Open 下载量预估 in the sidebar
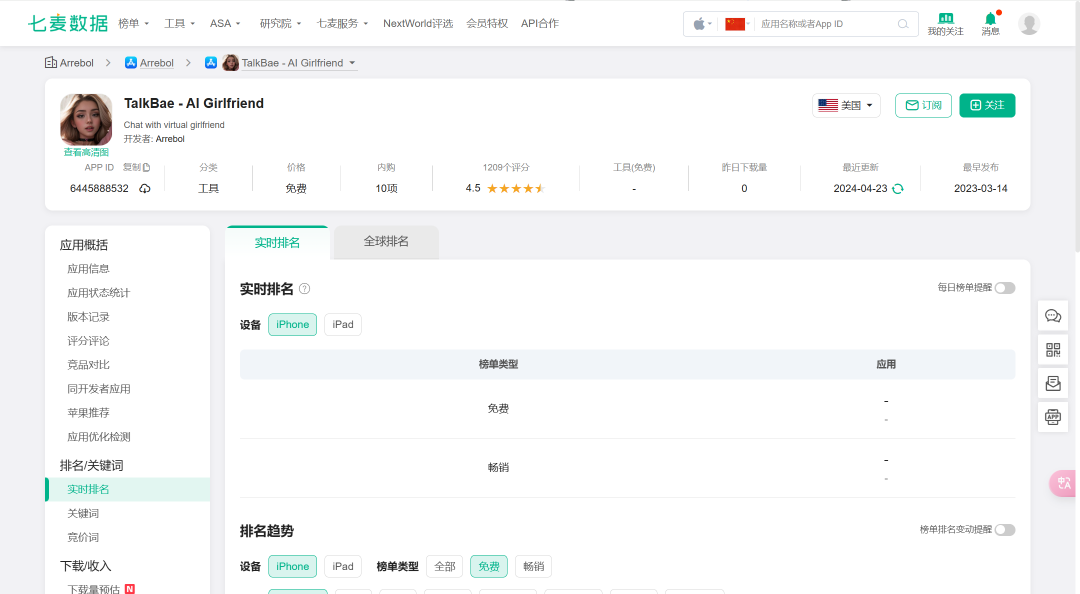Screen dimensions: 1080x594 pos(94,589)
